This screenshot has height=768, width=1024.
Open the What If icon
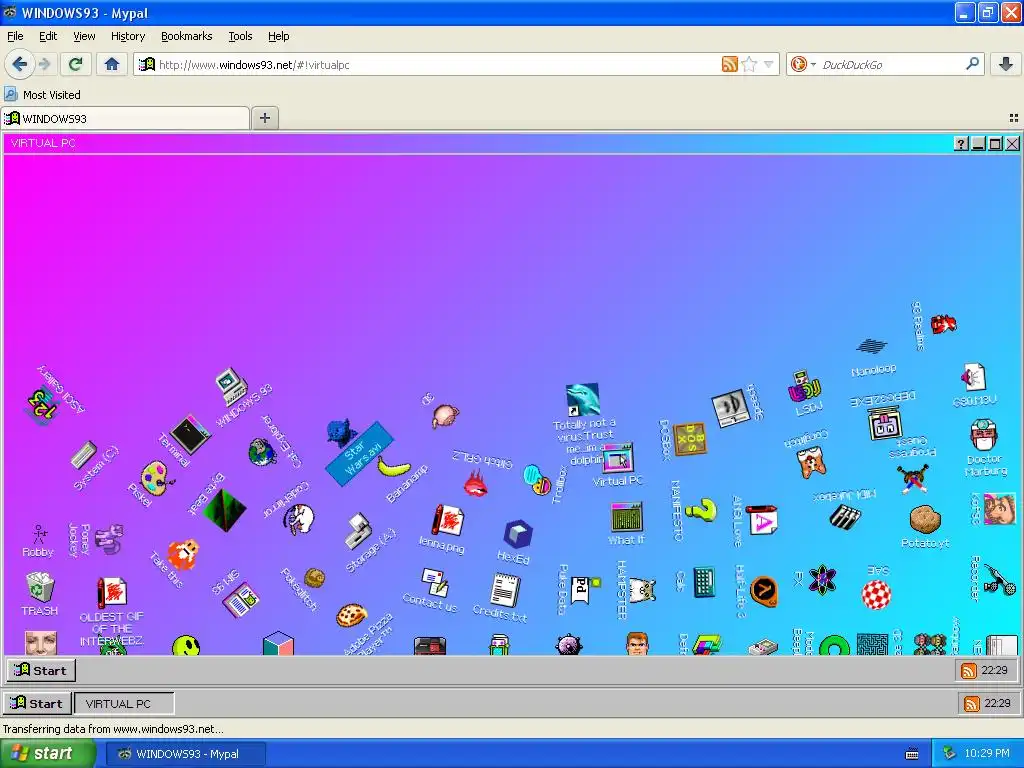[x=627, y=517]
